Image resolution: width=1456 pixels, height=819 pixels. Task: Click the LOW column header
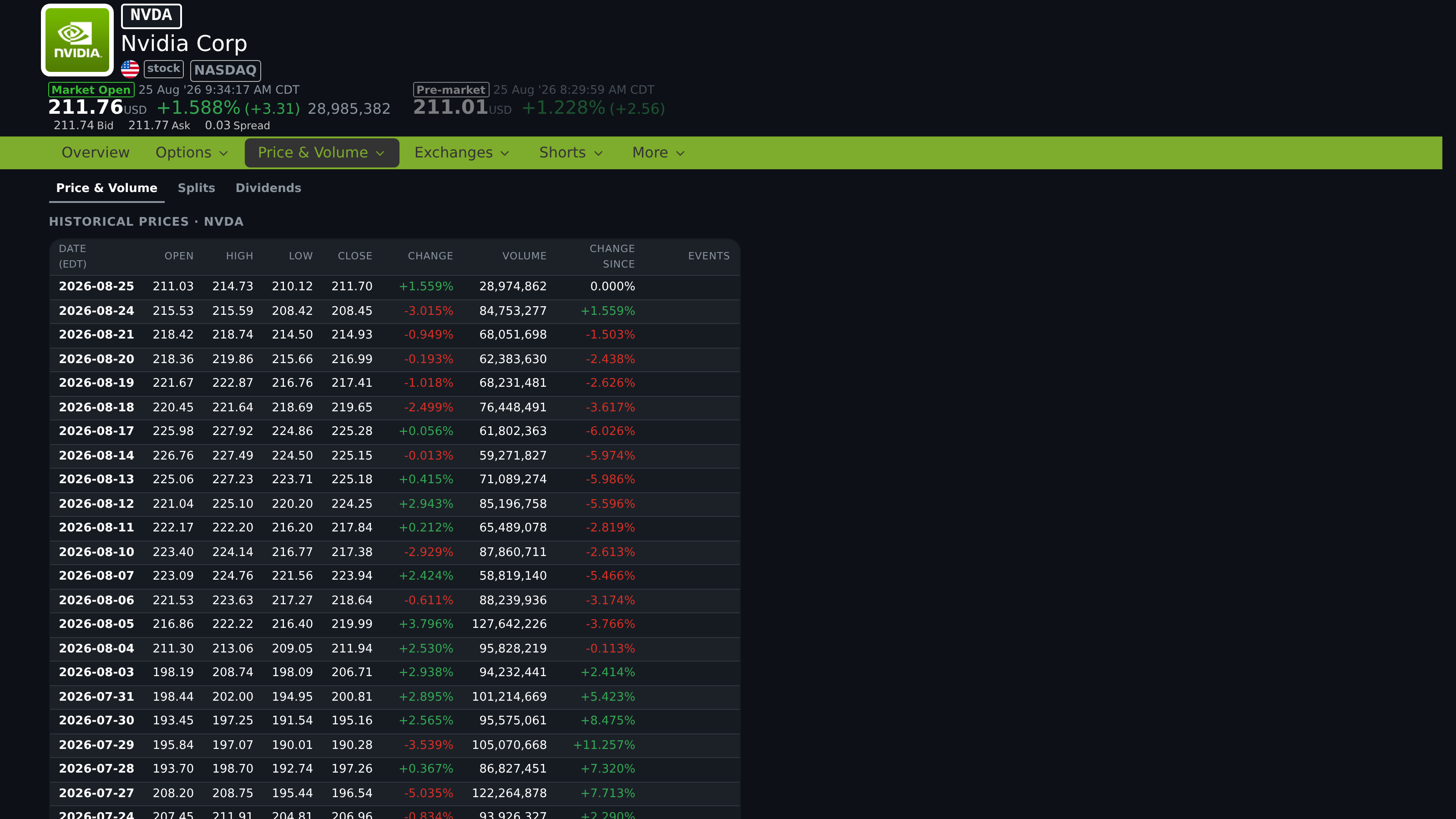301,256
